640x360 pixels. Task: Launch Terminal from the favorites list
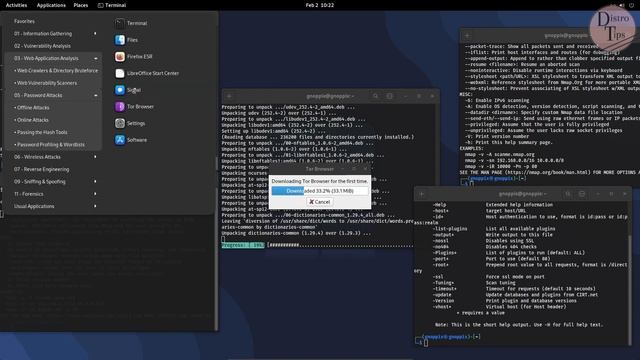pos(131,23)
